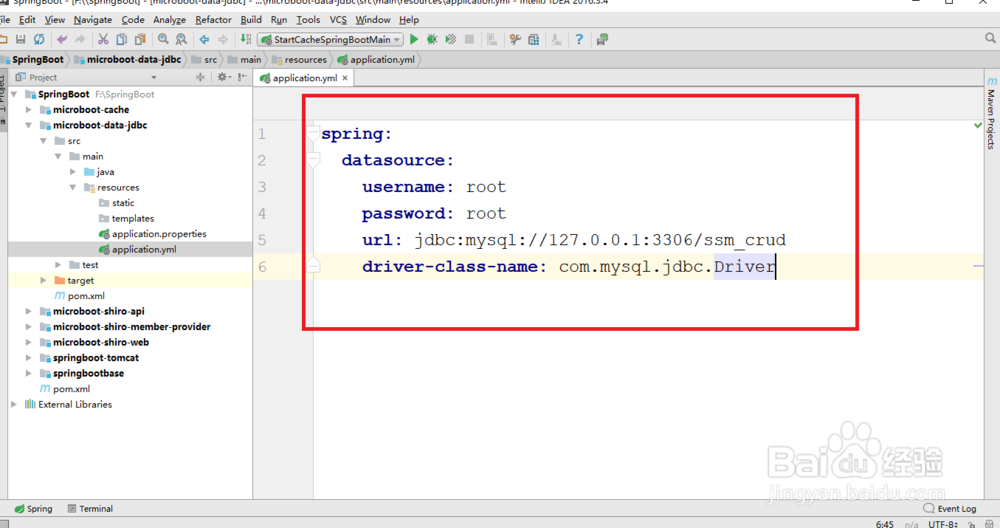
Task: Open the Terminal tool window button
Action: pos(90,509)
